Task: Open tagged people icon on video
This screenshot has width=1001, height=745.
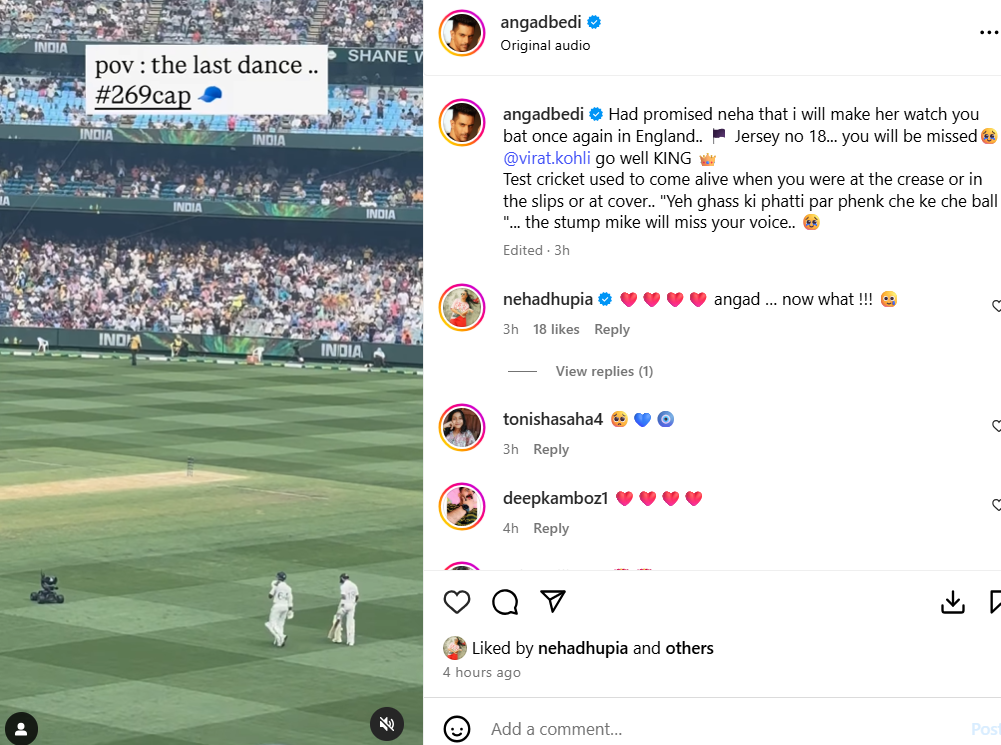Action: (x=21, y=728)
